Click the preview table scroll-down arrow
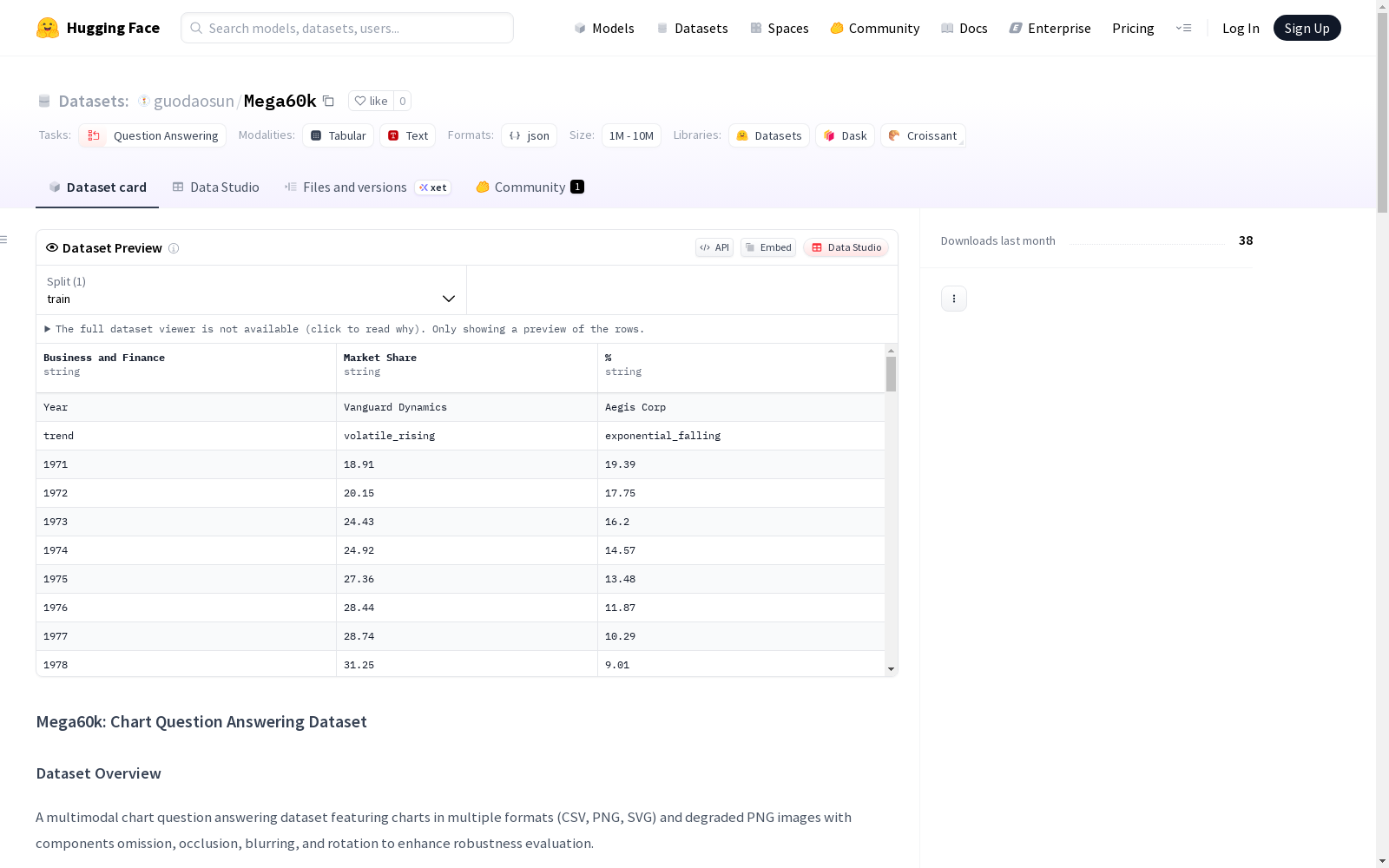 tap(891, 669)
